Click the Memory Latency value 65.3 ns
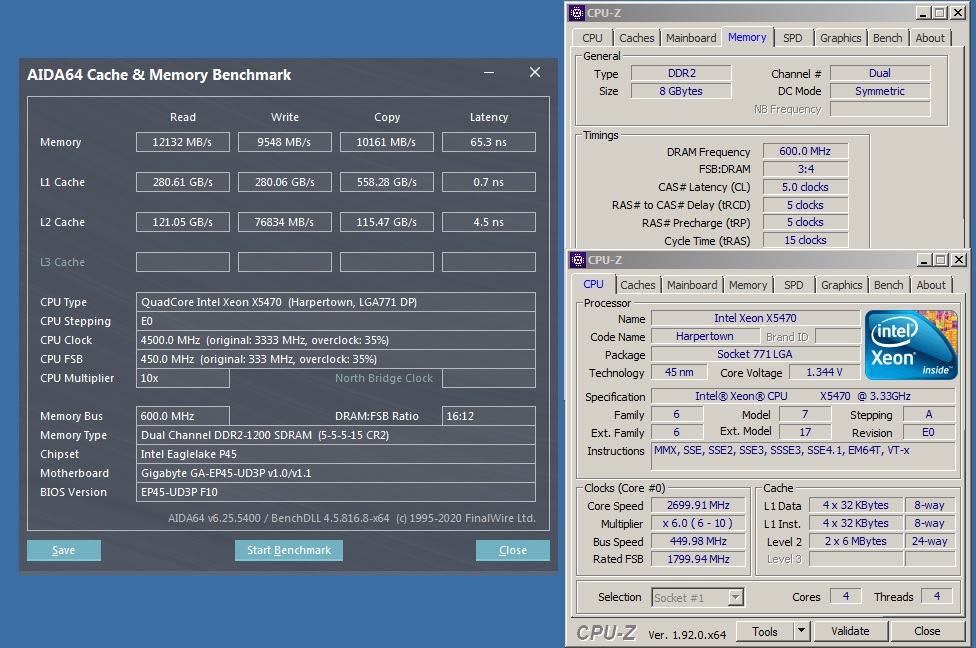Image resolution: width=976 pixels, height=648 pixels. pyautogui.click(x=489, y=142)
